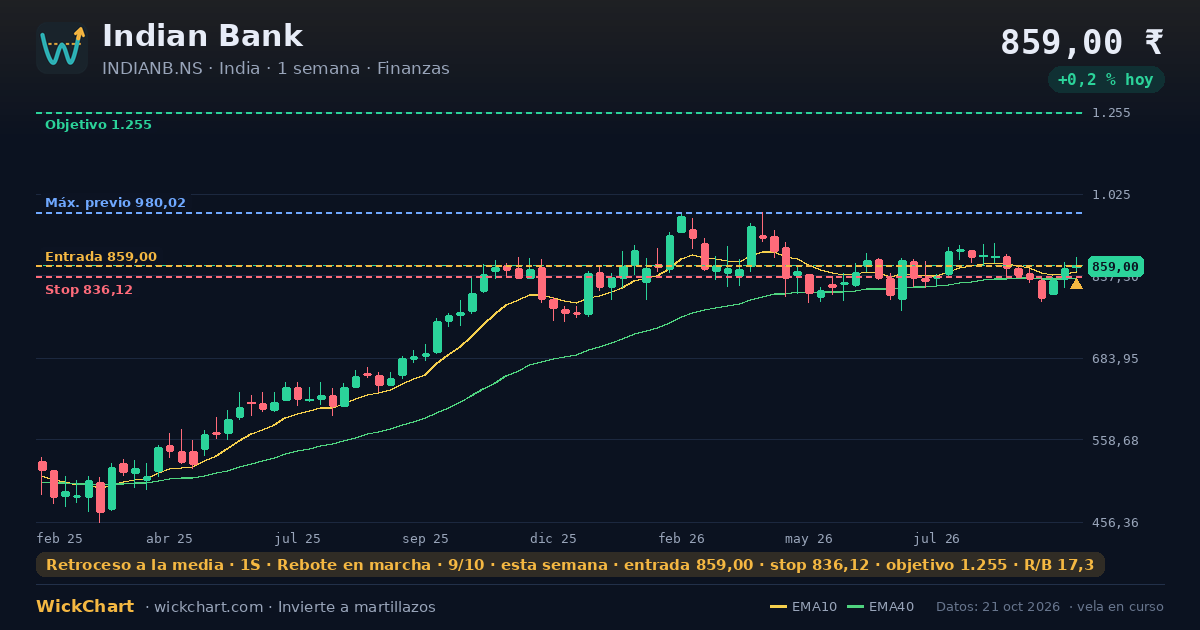This screenshot has height=630, width=1200.
Task: Click the 1.025 axis value
Action: (x=1111, y=195)
